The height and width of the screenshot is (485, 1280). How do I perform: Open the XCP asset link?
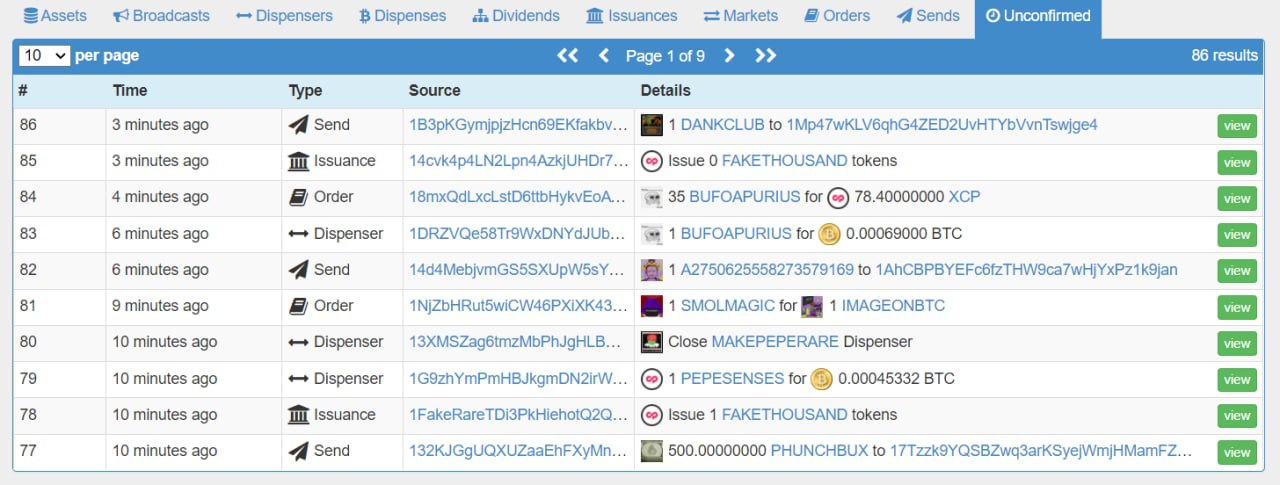pos(964,197)
